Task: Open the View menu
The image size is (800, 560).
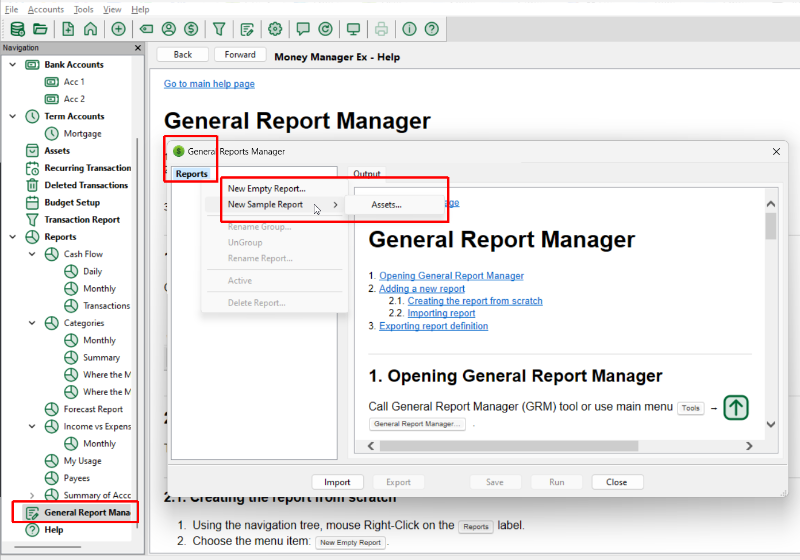Action: (x=112, y=9)
